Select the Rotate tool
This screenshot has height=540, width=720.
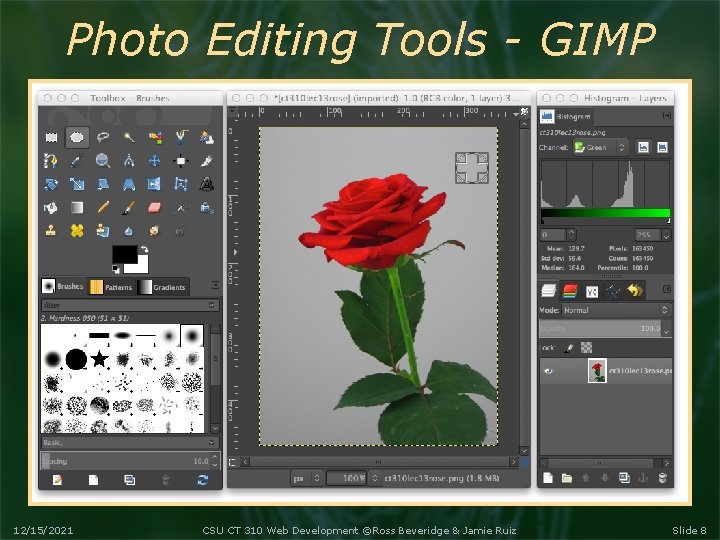tap(51, 184)
